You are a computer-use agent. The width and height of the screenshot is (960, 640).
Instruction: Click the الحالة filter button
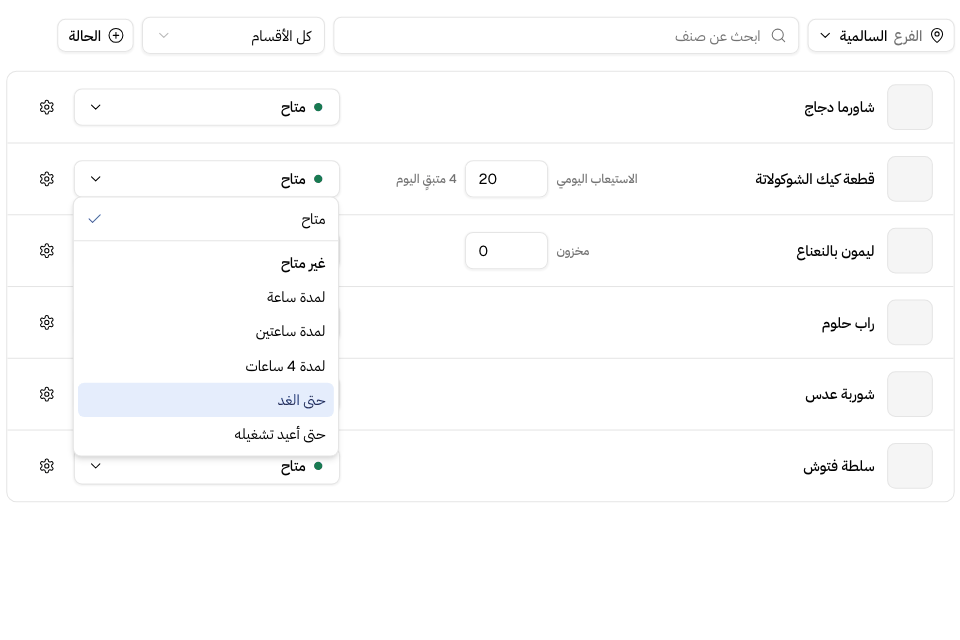[x=96, y=36]
